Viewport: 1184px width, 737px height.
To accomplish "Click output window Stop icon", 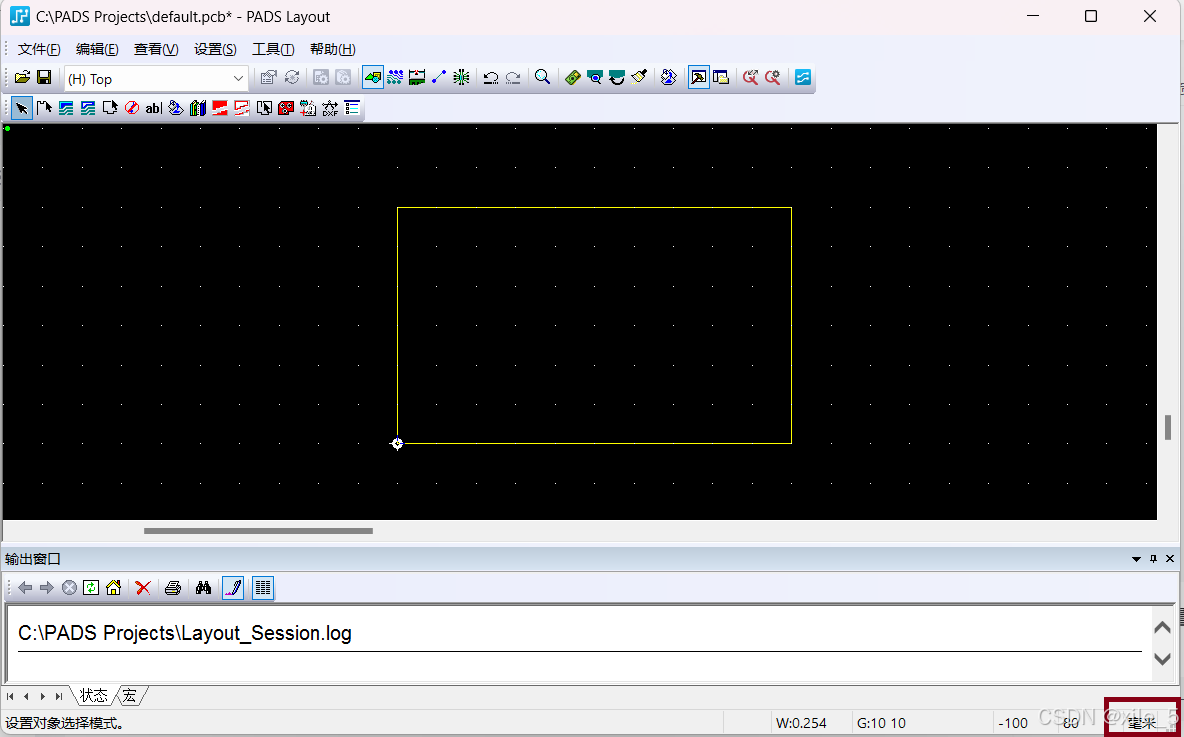I will click(x=69, y=587).
